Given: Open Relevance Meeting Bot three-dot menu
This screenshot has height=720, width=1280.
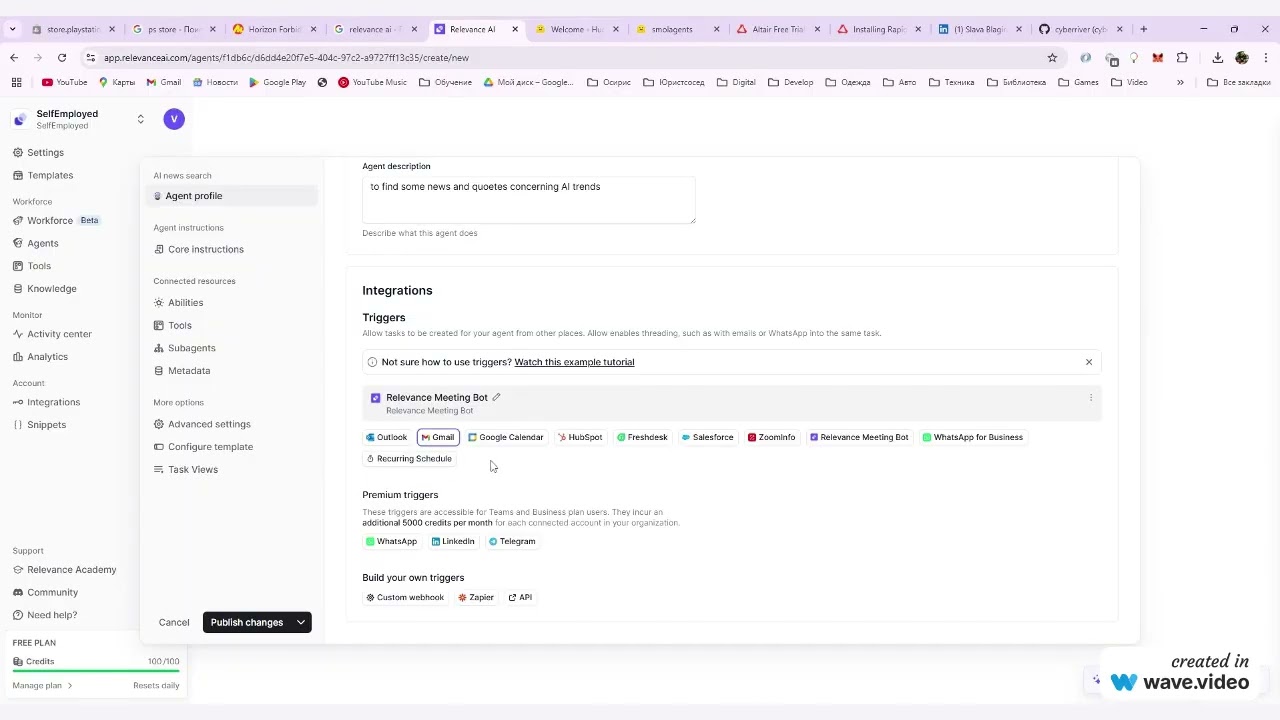Looking at the screenshot, I should point(1090,398).
